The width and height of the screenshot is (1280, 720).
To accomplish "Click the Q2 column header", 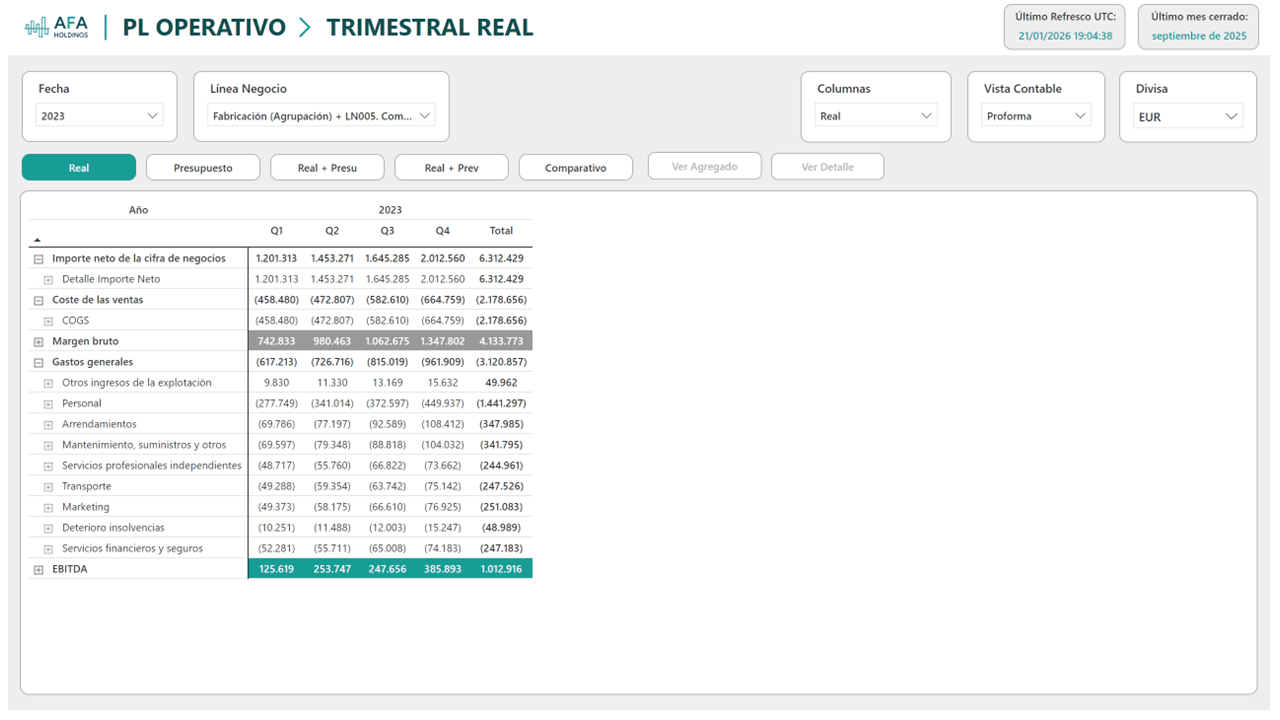I will point(332,231).
